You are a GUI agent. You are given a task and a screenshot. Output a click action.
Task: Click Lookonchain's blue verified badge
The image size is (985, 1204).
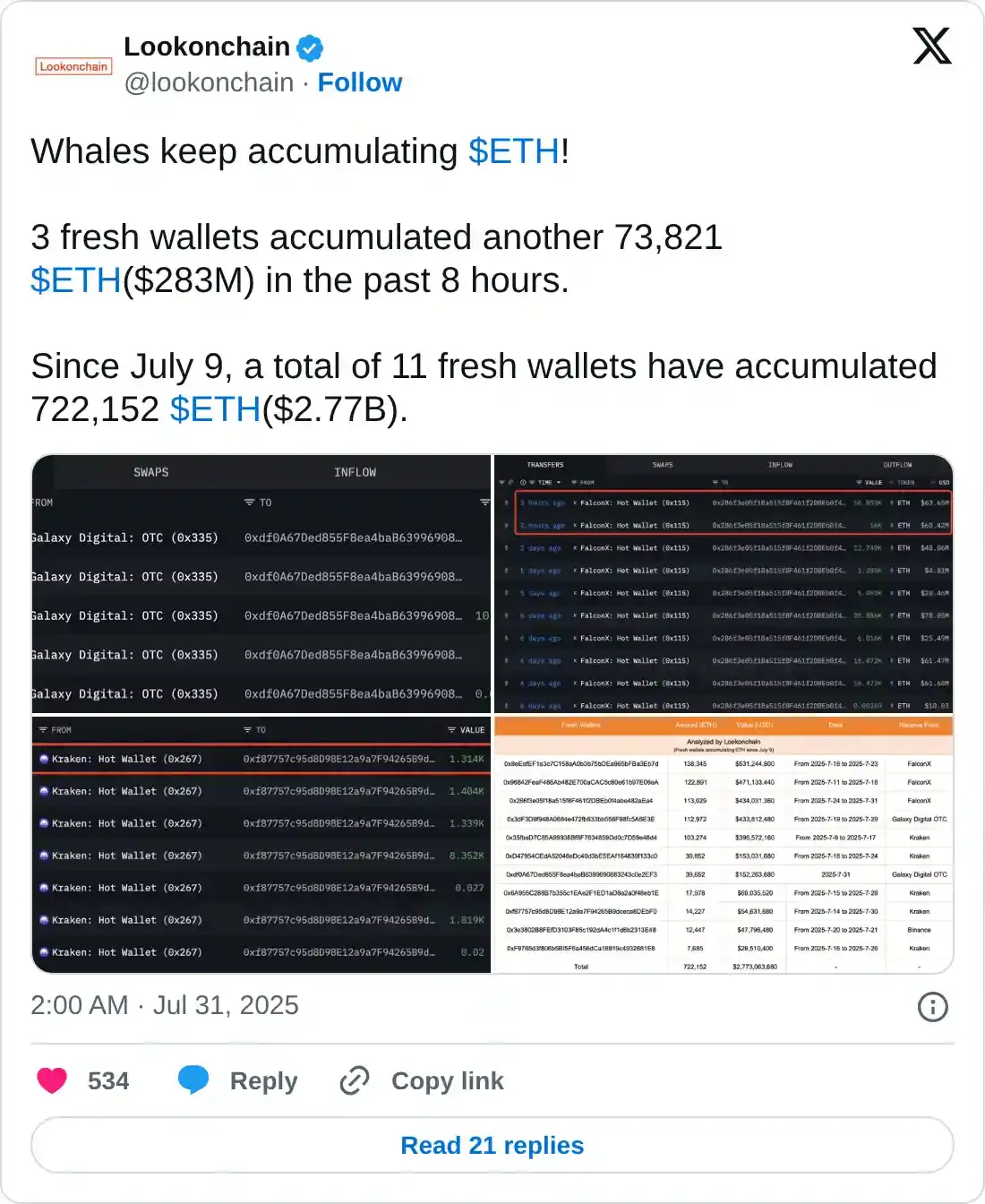click(308, 47)
